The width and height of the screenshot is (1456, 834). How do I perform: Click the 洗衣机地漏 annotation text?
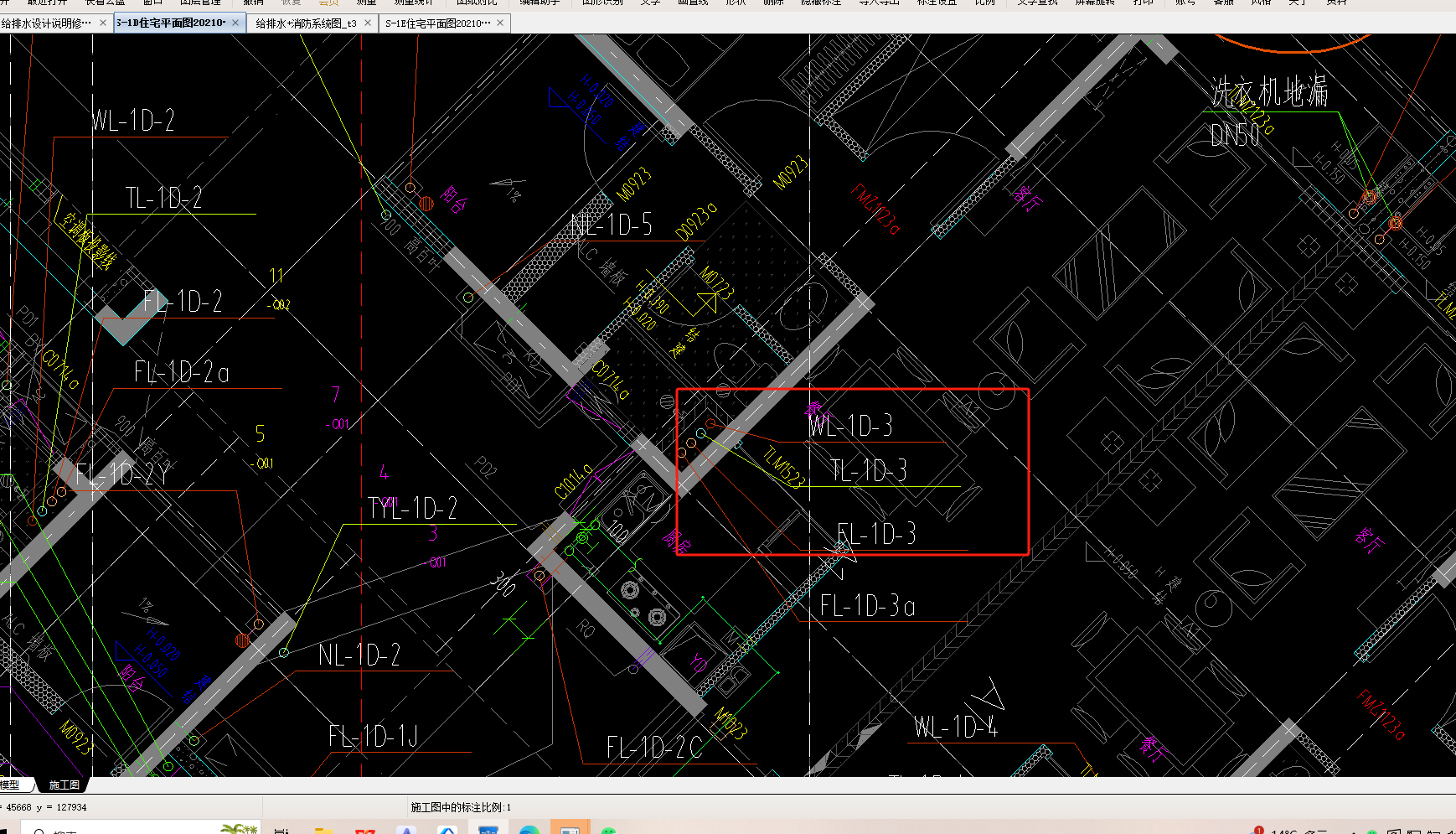(1269, 91)
